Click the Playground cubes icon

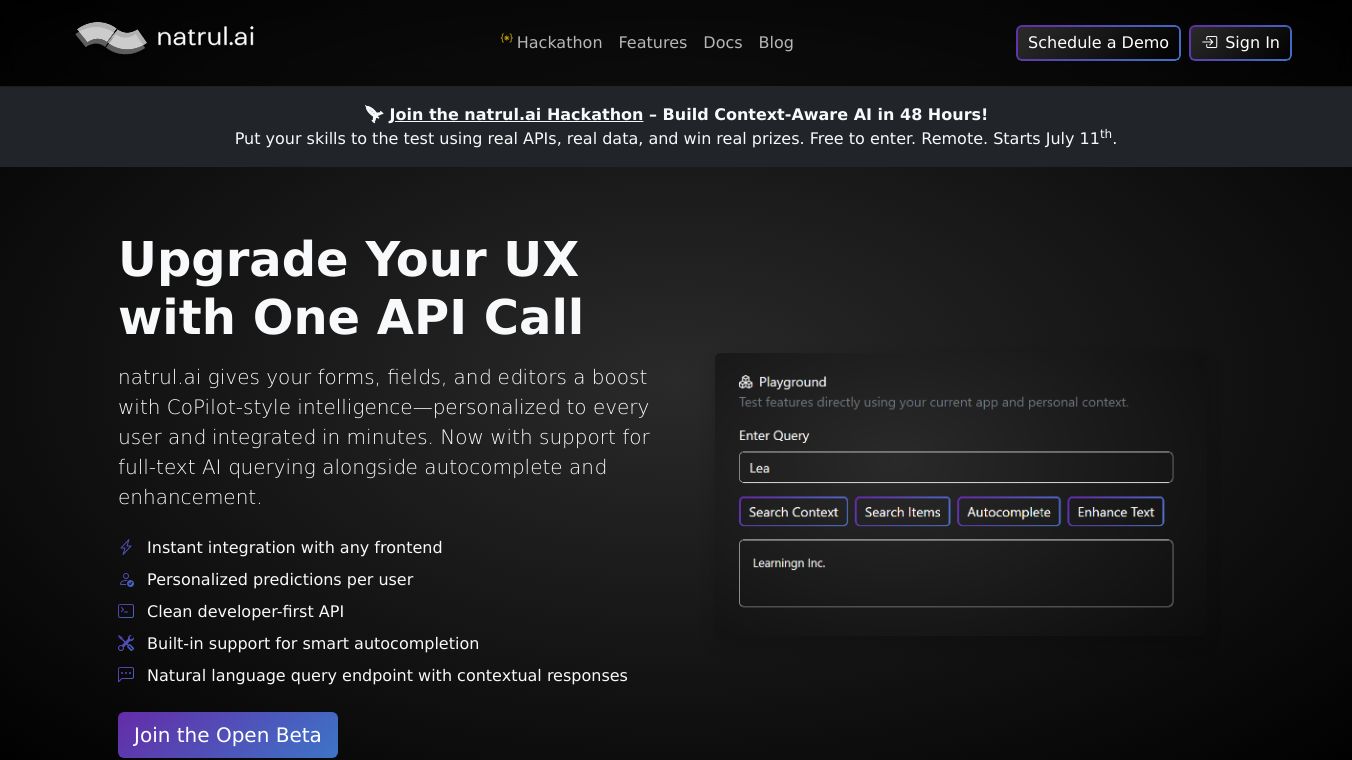(x=746, y=382)
